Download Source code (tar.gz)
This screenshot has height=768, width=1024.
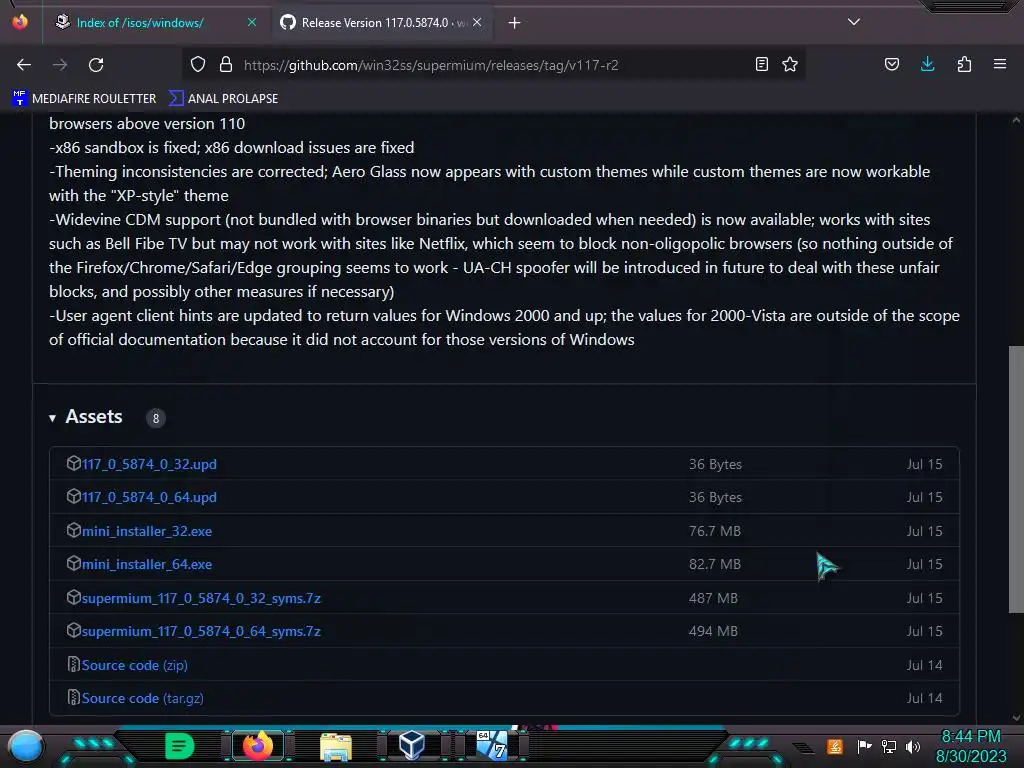coord(142,698)
